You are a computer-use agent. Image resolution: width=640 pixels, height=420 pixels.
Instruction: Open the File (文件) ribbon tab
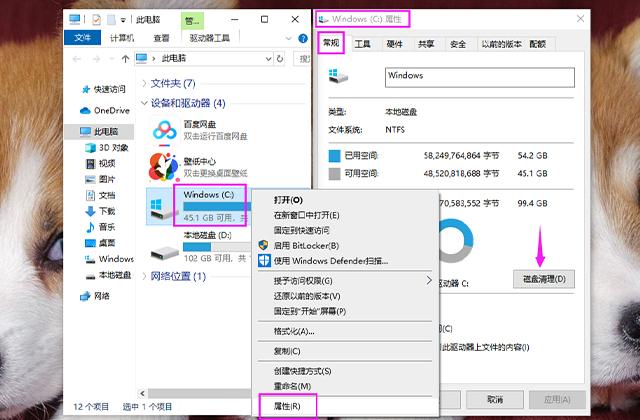(83, 38)
